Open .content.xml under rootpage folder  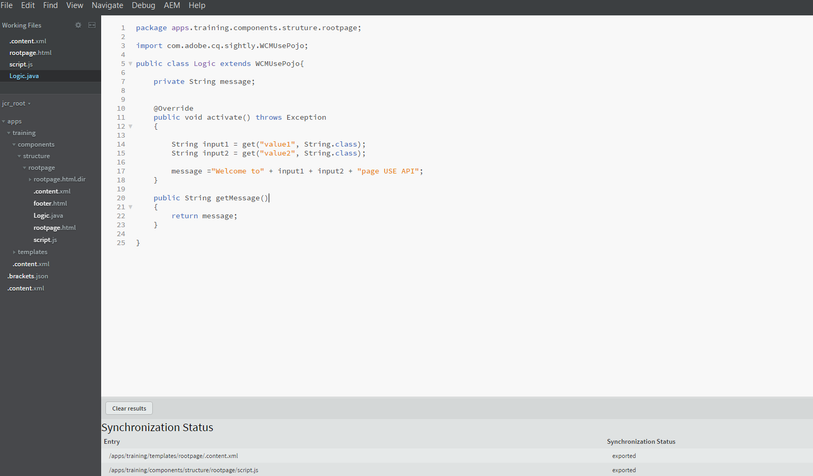coord(52,191)
